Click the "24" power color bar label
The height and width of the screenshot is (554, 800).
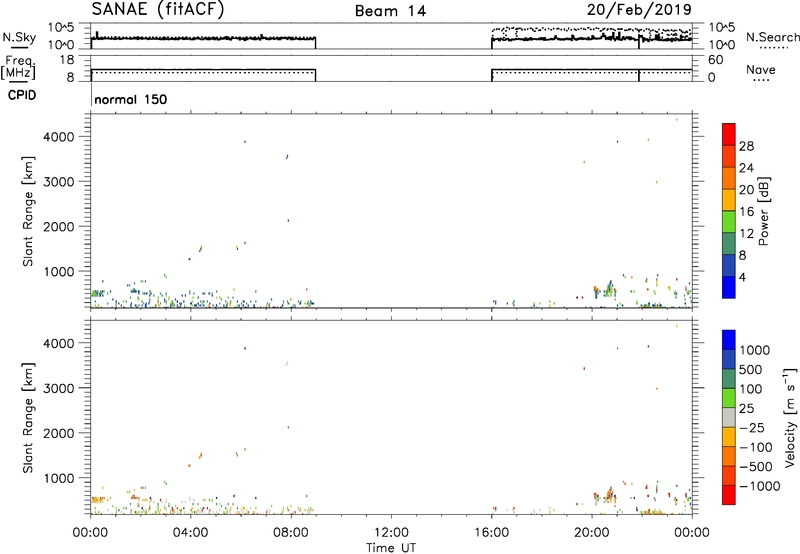tap(746, 168)
